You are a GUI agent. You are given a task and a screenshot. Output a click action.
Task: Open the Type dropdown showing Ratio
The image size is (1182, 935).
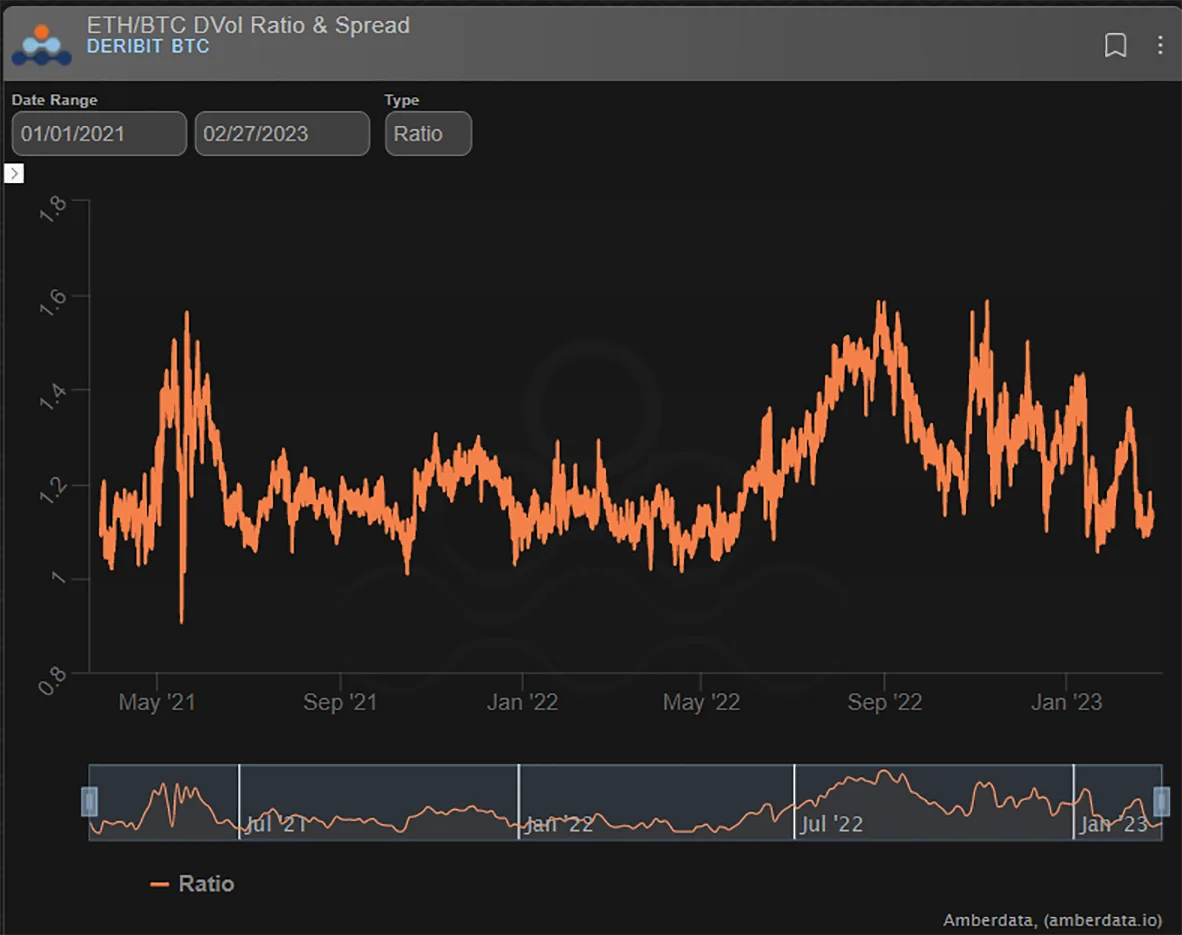[428, 133]
